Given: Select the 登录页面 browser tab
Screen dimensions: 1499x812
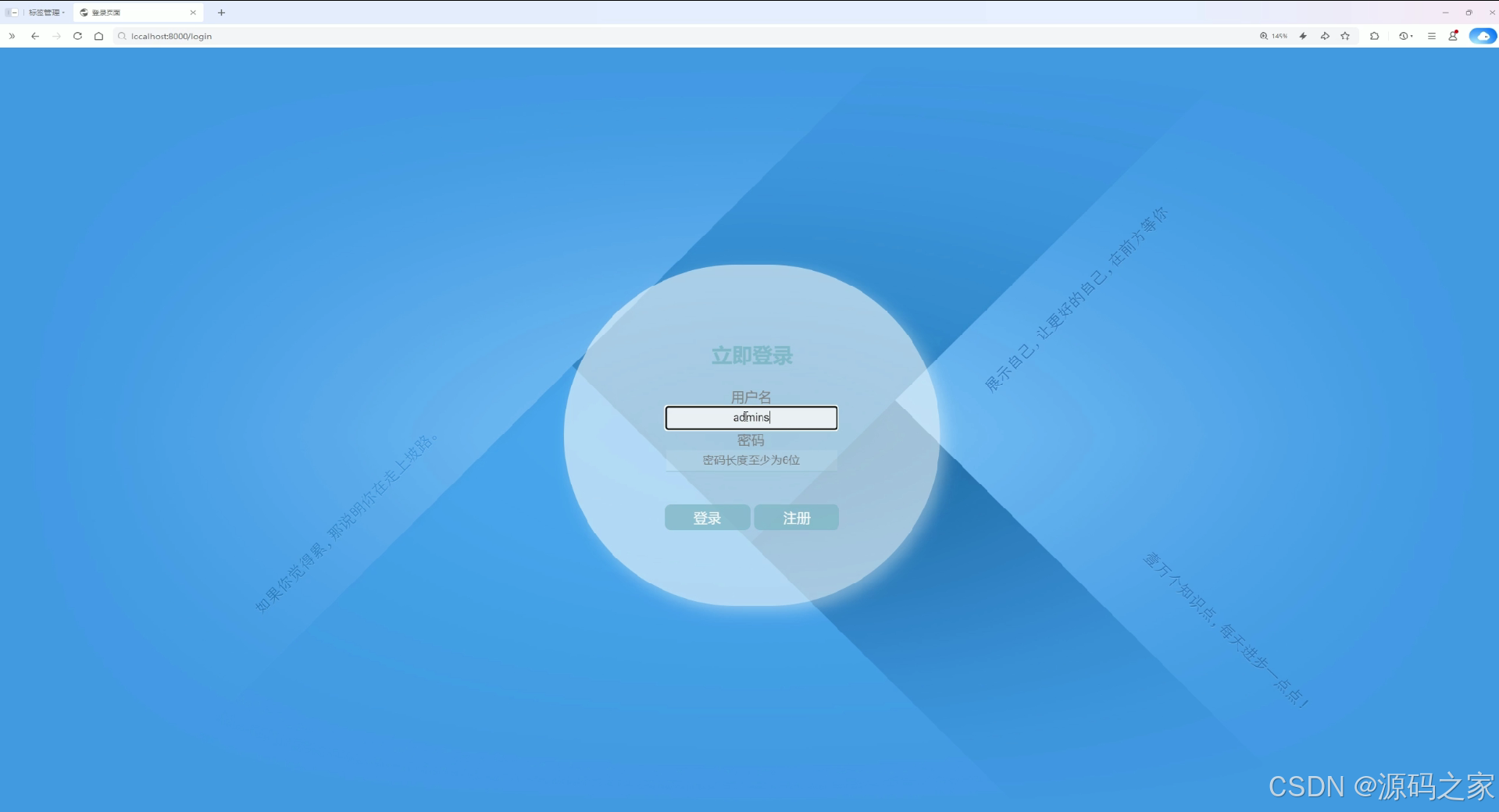Looking at the screenshot, I should (x=138, y=12).
